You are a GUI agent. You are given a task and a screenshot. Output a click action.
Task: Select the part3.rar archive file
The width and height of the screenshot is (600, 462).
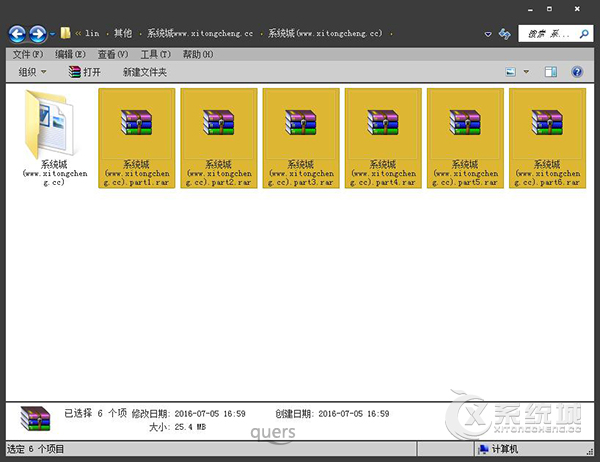tap(301, 138)
